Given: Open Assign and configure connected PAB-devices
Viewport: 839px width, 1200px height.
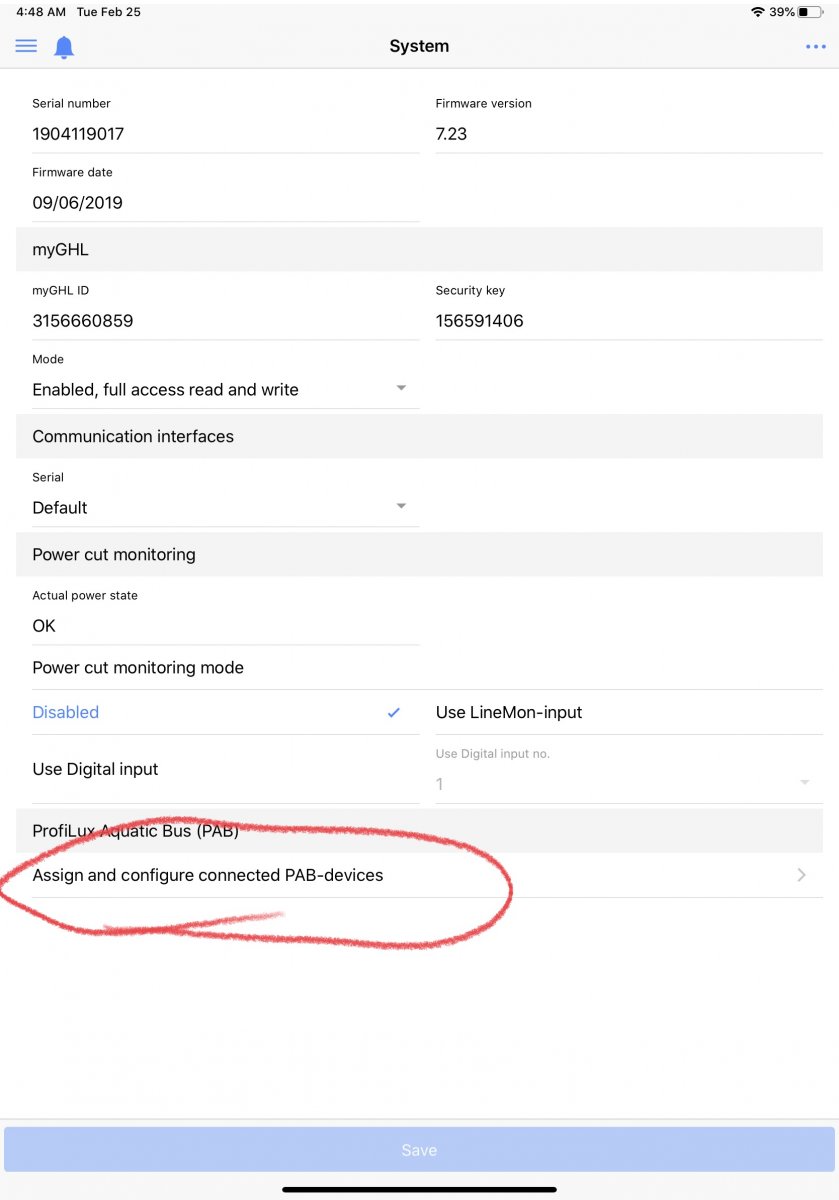Looking at the screenshot, I should click(x=419, y=875).
